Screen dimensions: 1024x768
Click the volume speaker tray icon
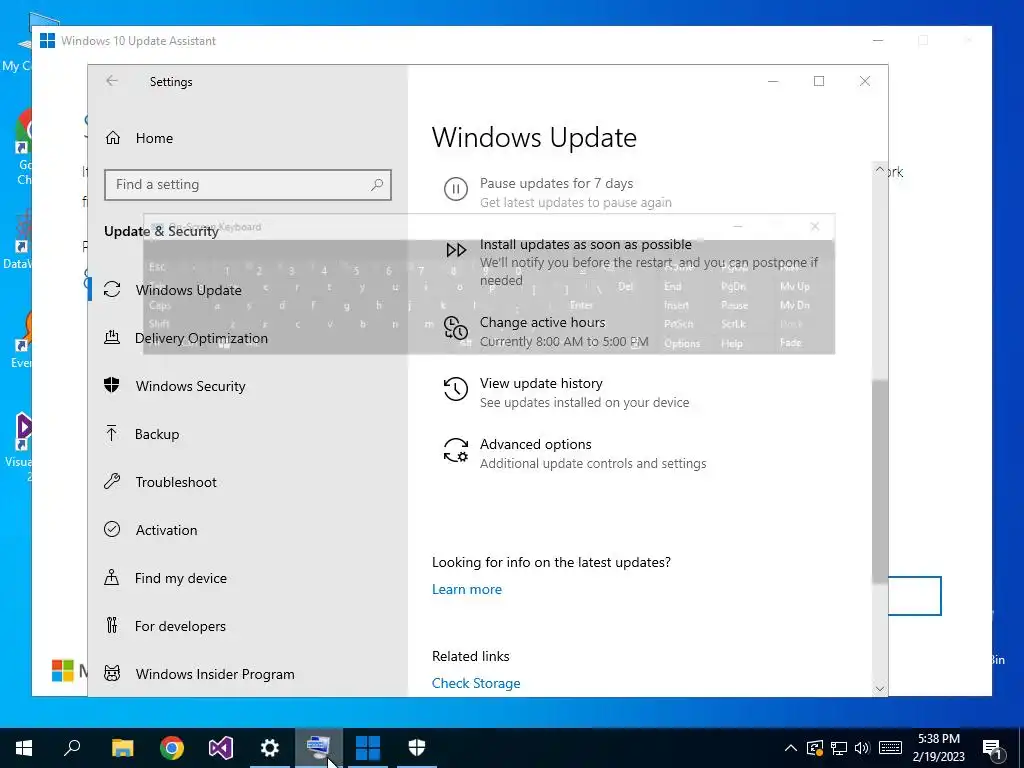pyautogui.click(x=862, y=748)
